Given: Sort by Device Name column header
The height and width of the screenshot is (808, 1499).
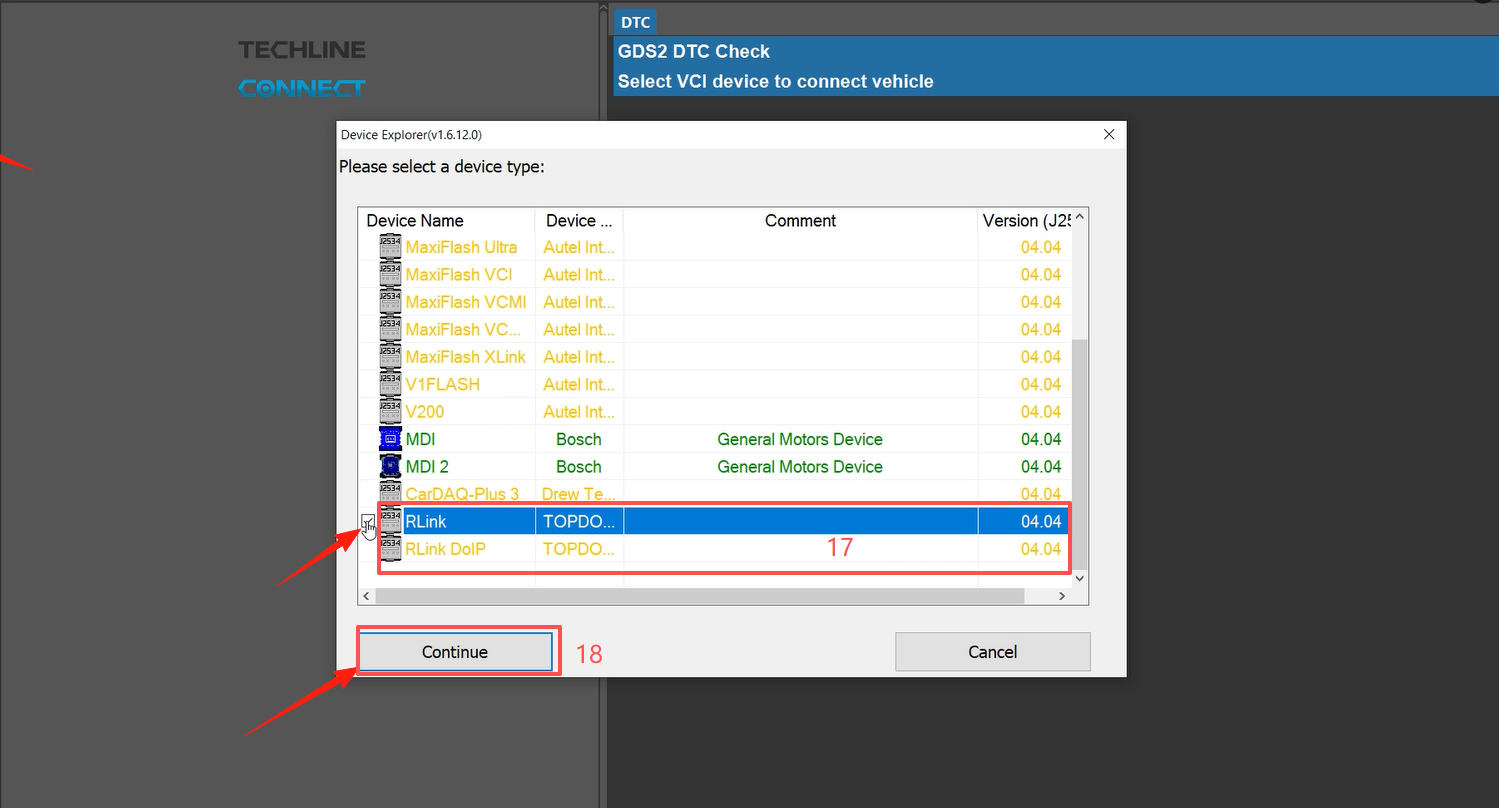Looking at the screenshot, I should coord(447,221).
